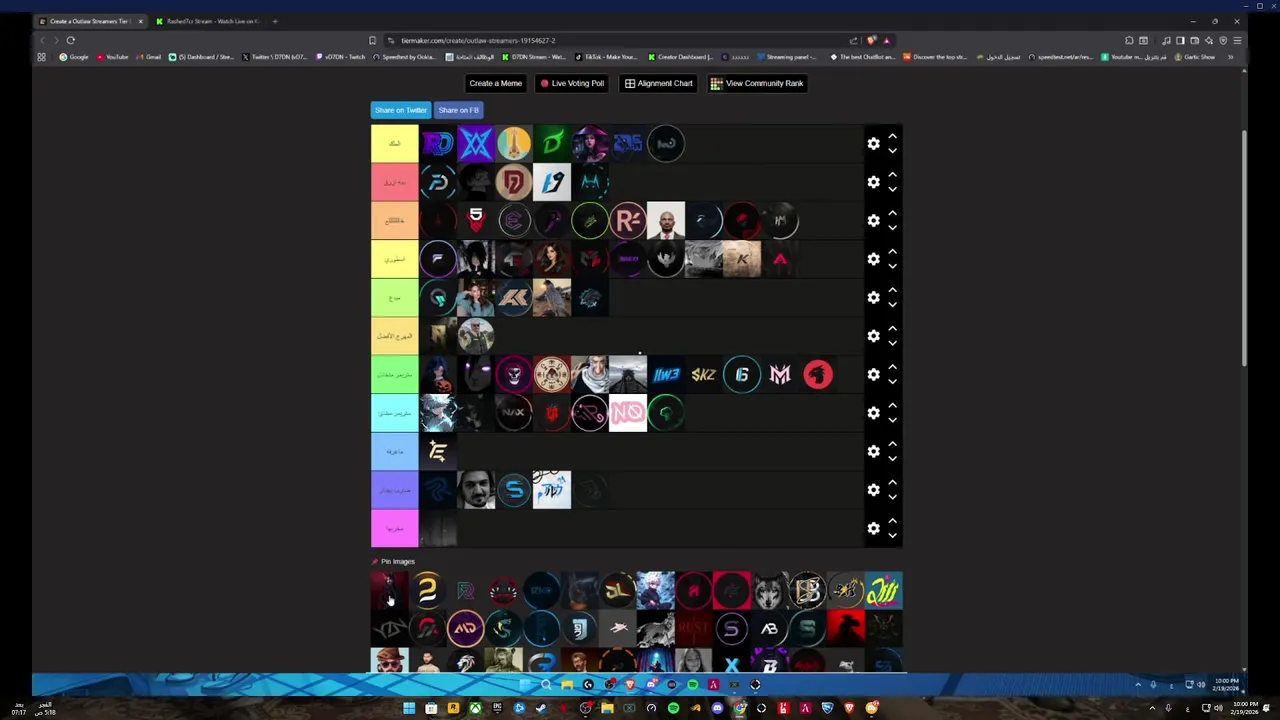Viewport: 1280px width, 720px height.
Task: Open Live Voting Poll
Action: point(572,83)
